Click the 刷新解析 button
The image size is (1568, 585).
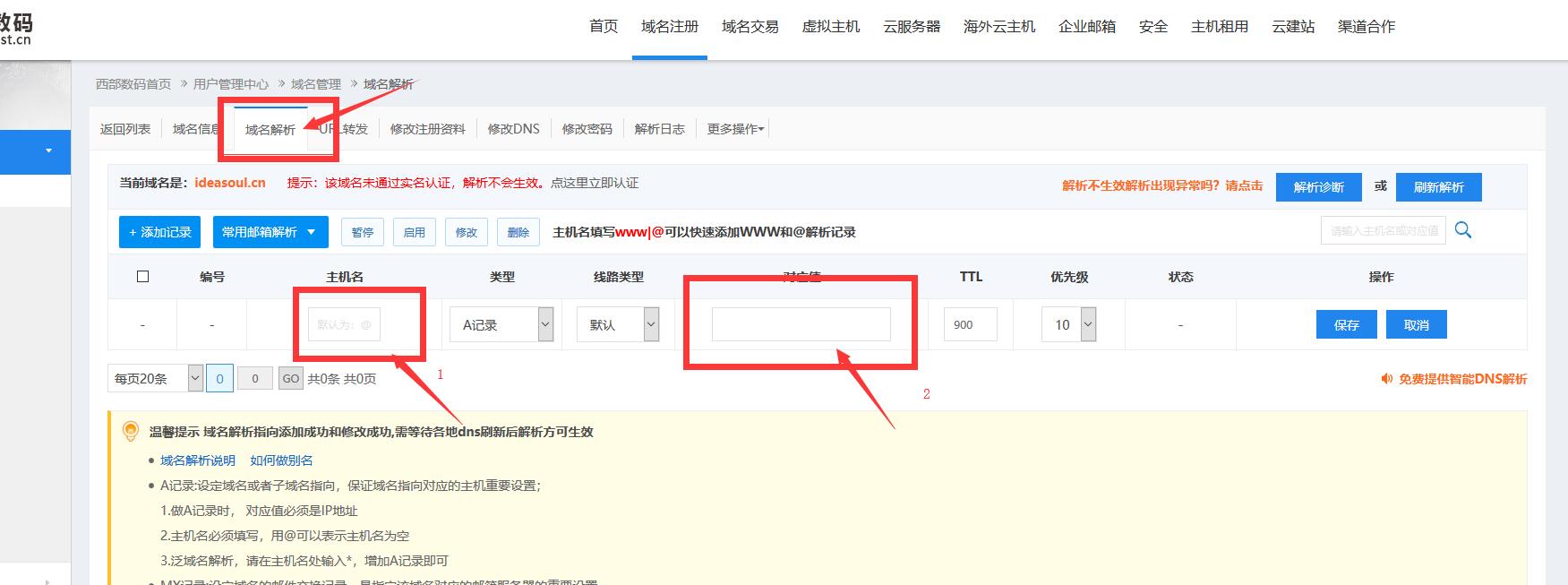(x=1439, y=187)
